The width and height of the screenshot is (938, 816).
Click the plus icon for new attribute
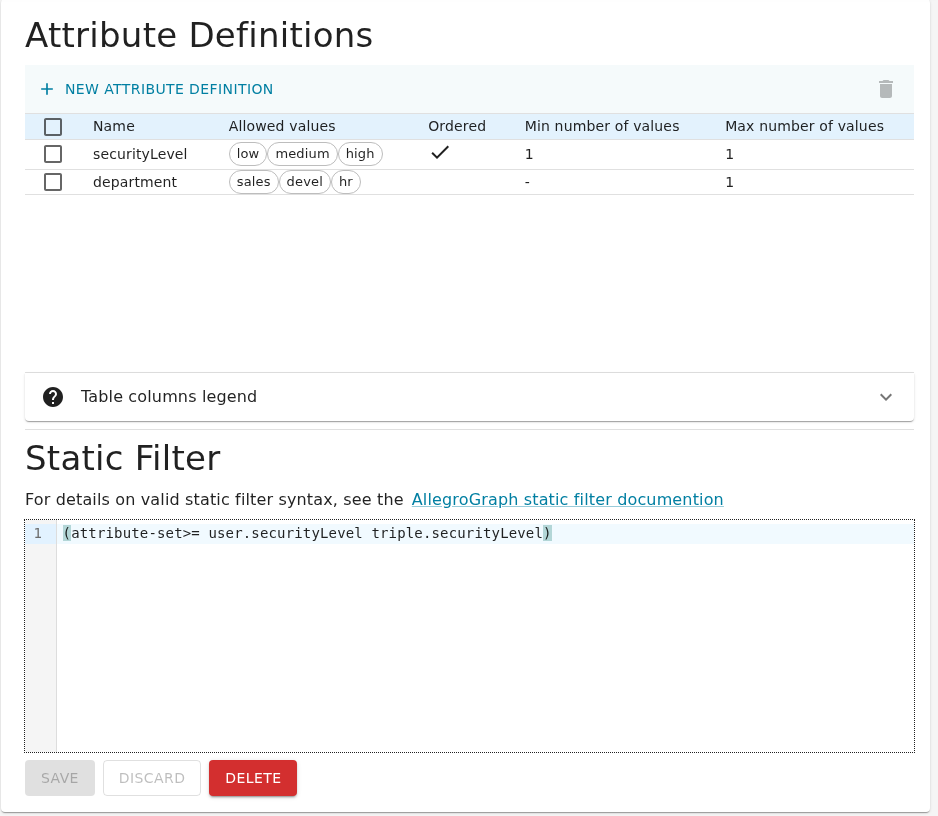point(47,89)
